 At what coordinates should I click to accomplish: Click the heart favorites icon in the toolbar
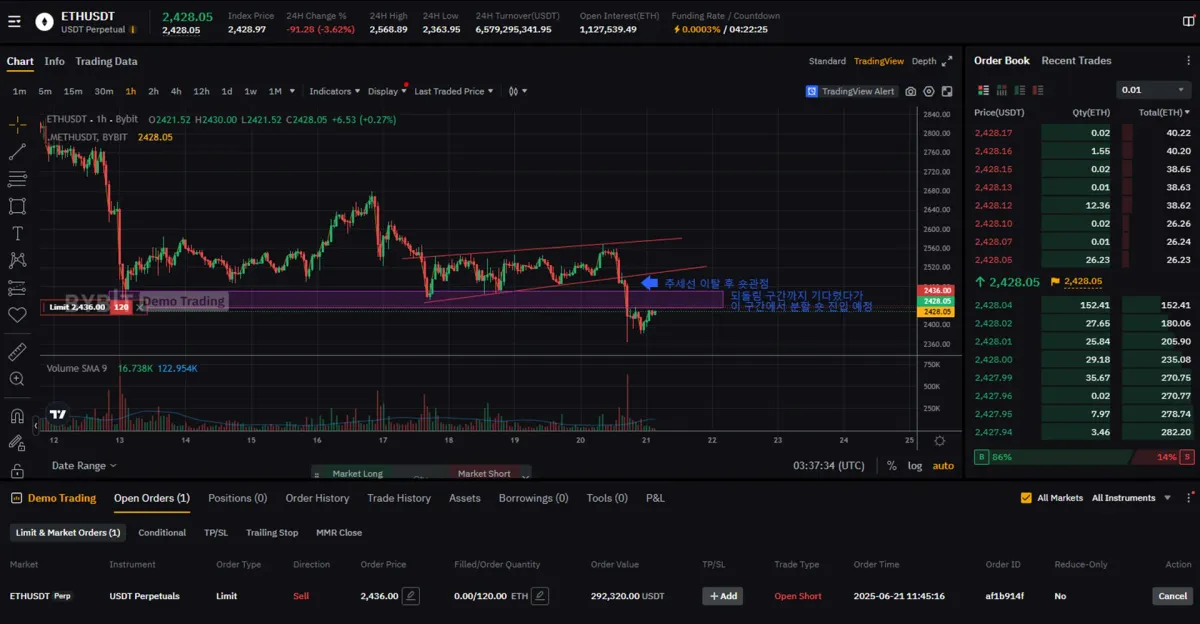[17, 314]
